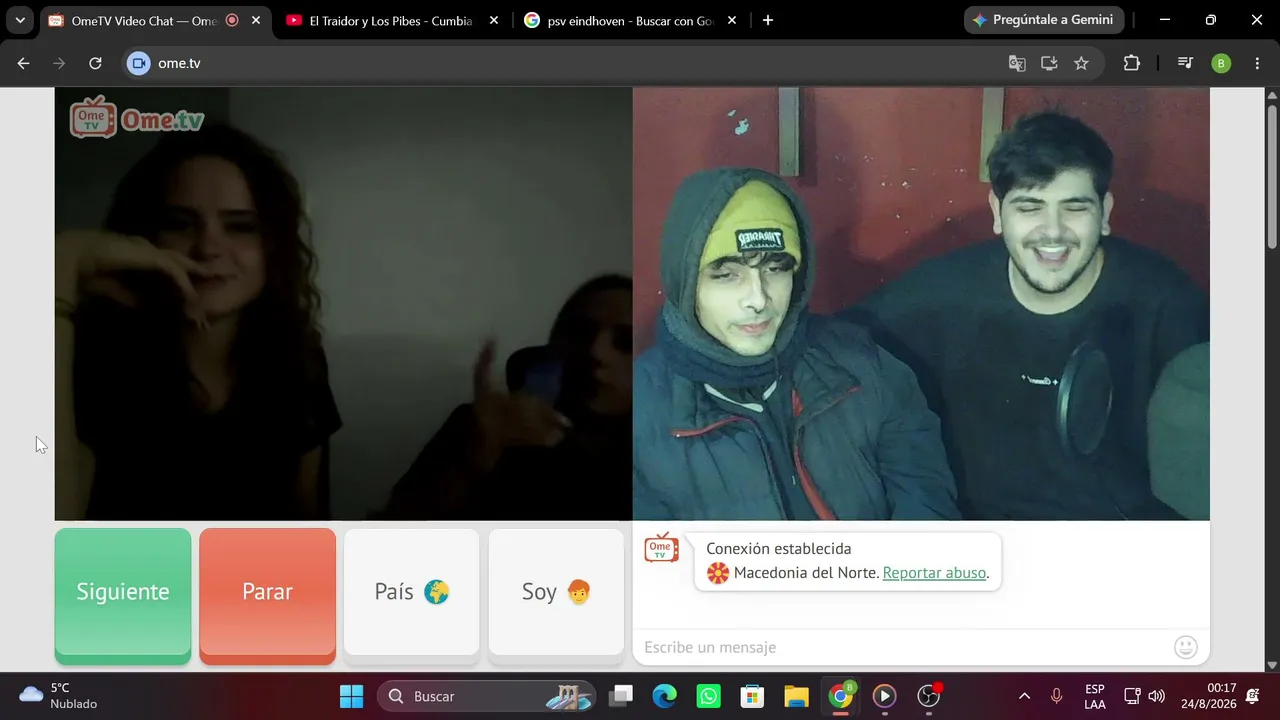Open File Explorer from the taskbar

(796, 696)
